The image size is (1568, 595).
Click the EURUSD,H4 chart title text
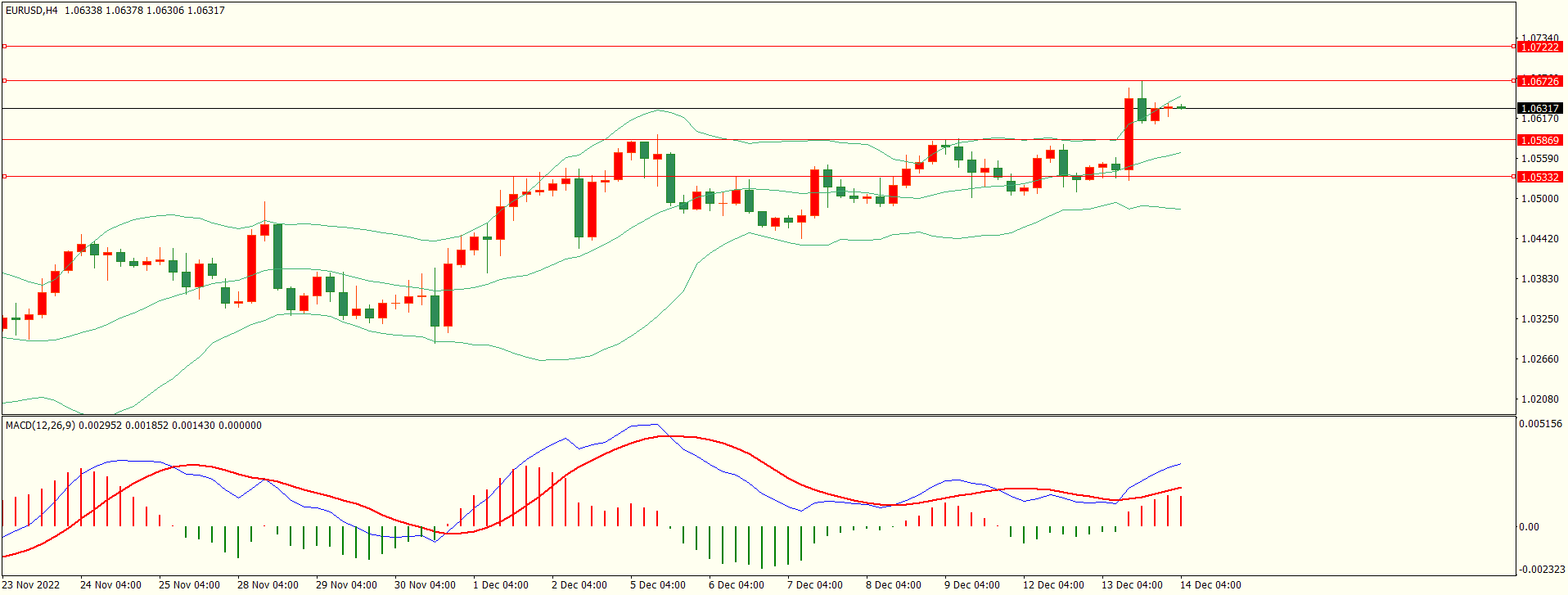click(31, 11)
